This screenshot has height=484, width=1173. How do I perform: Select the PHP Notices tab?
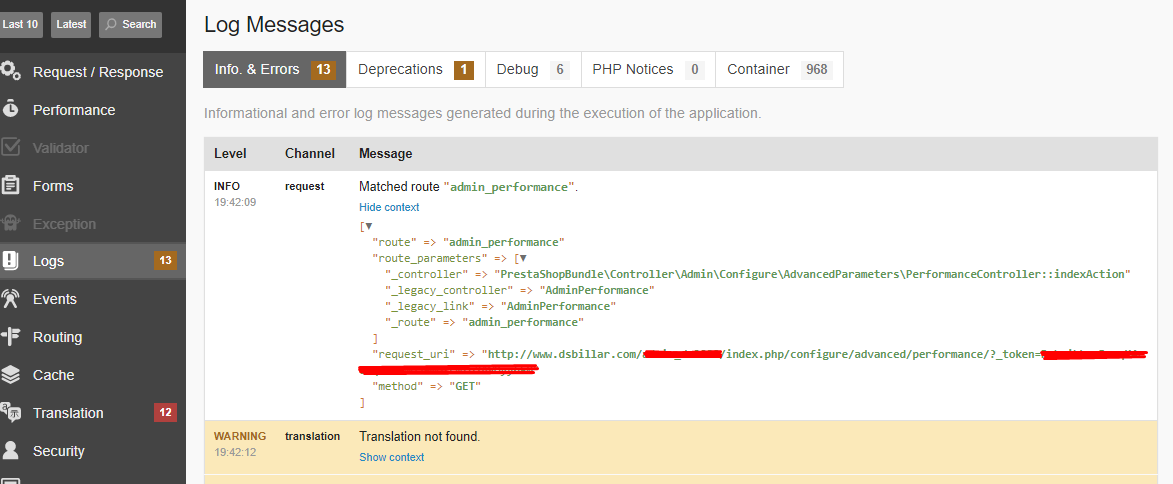point(647,70)
